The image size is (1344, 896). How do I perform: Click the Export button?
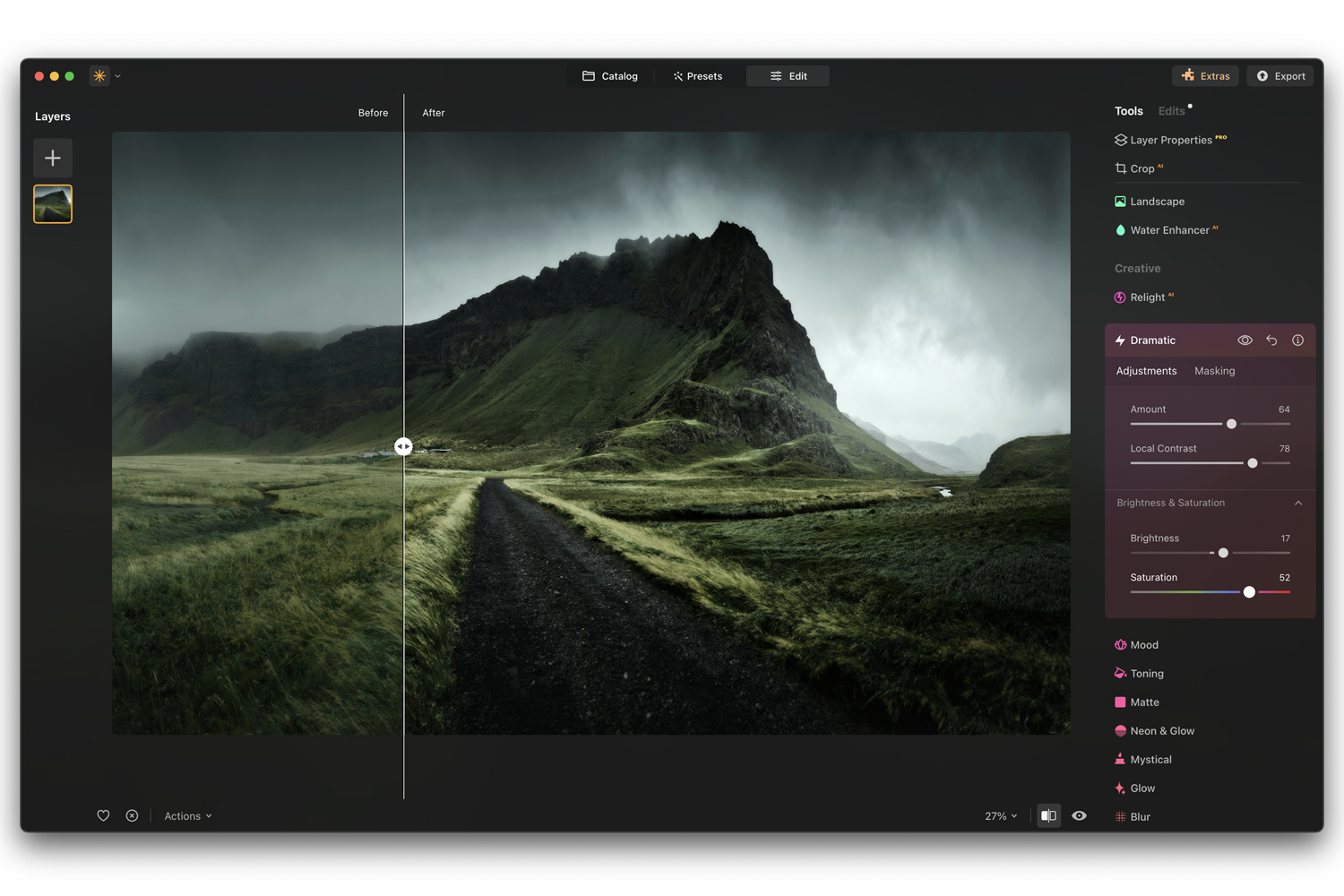(x=1280, y=76)
